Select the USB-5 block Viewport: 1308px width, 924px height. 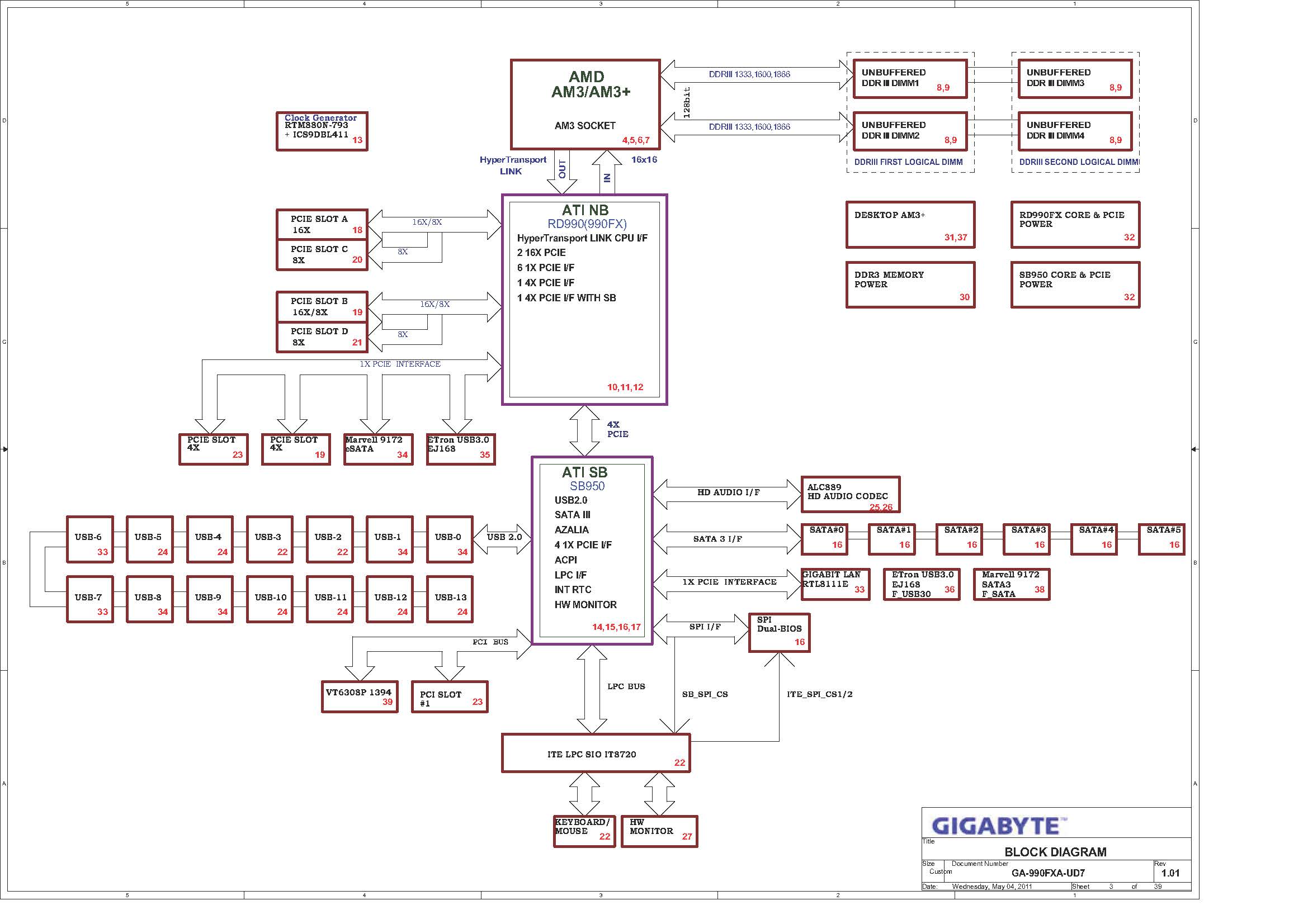click(150, 539)
